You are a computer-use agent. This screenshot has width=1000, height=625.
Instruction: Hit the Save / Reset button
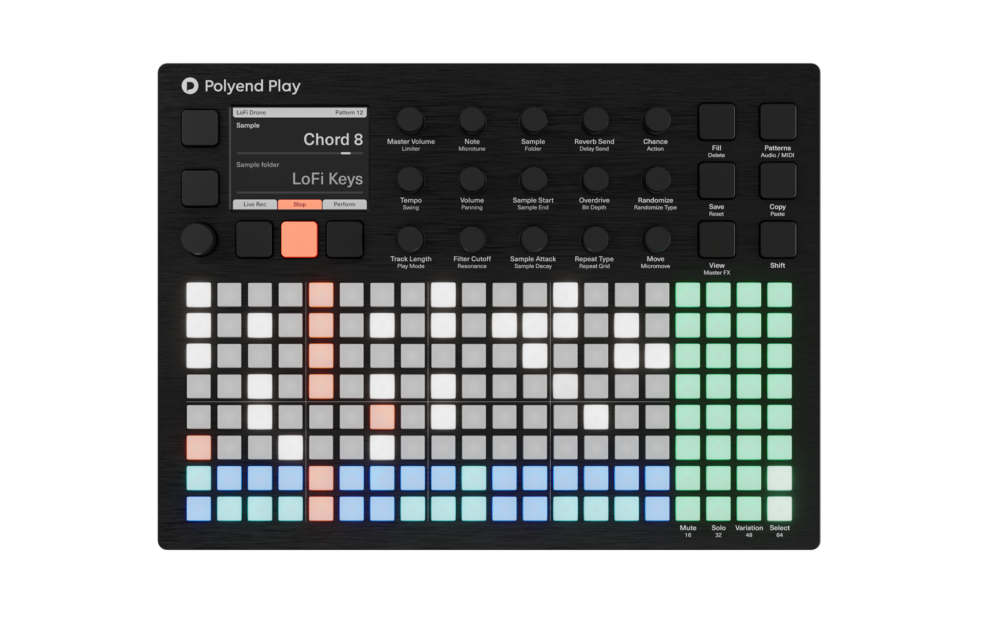pos(716,180)
